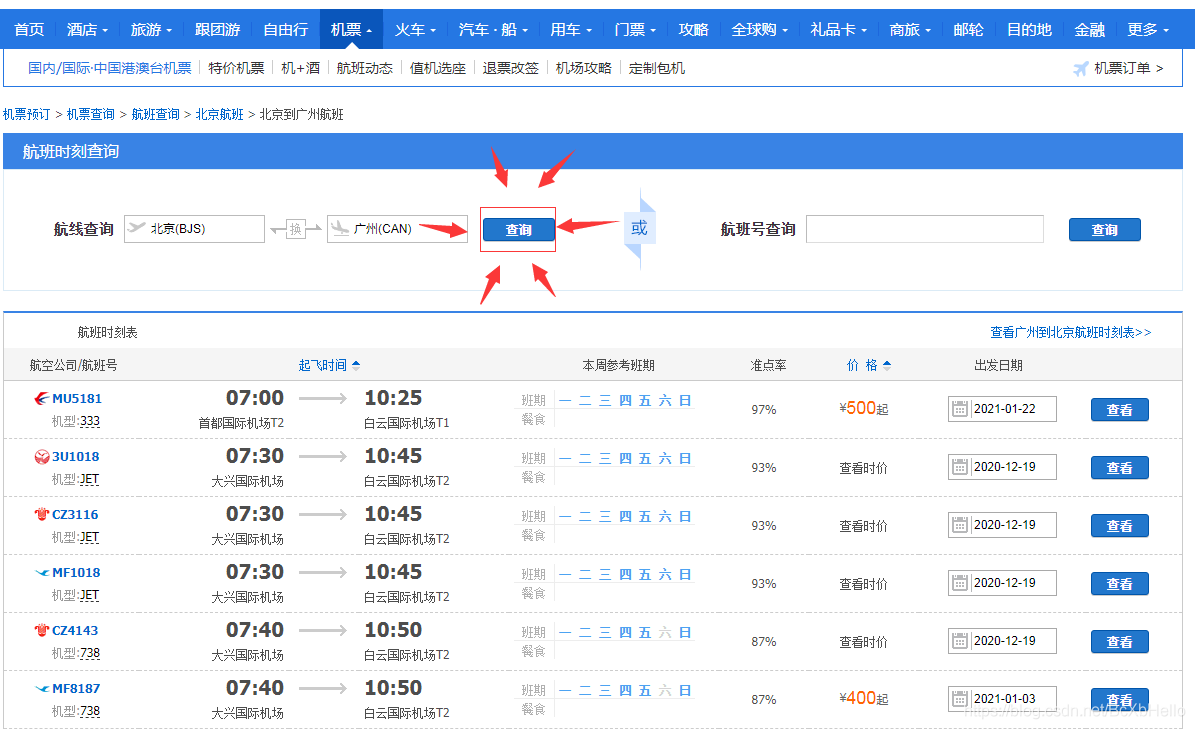Screen dimensions: 1195x729
Task: Open the 跟团游 nav item
Action: 217,30
